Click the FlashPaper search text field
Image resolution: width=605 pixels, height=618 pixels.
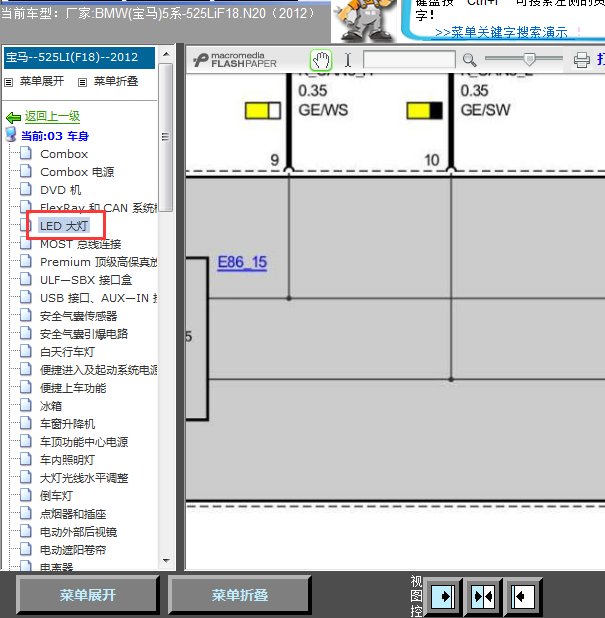click(x=410, y=60)
